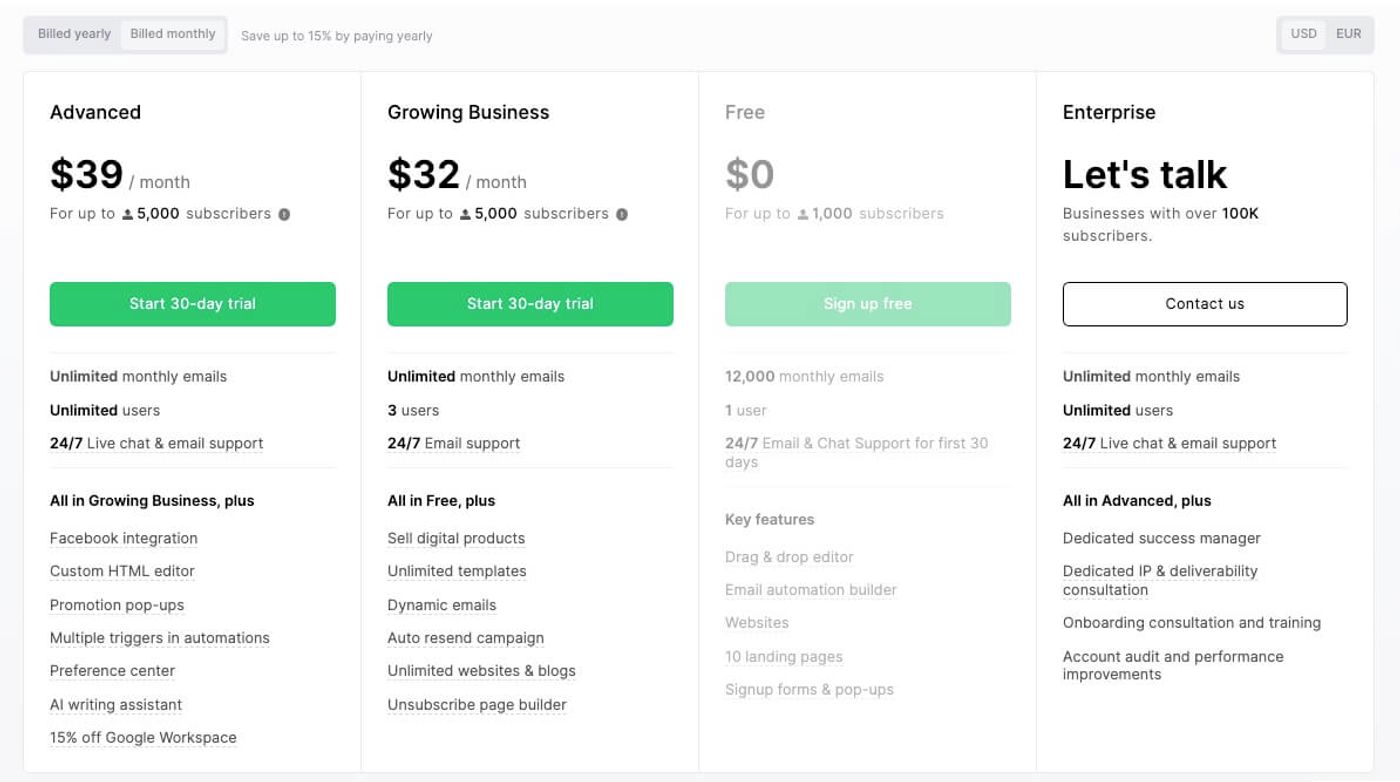Click Unsubscribe page builder feature
The height and width of the screenshot is (782, 1400).
click(477, 705)
